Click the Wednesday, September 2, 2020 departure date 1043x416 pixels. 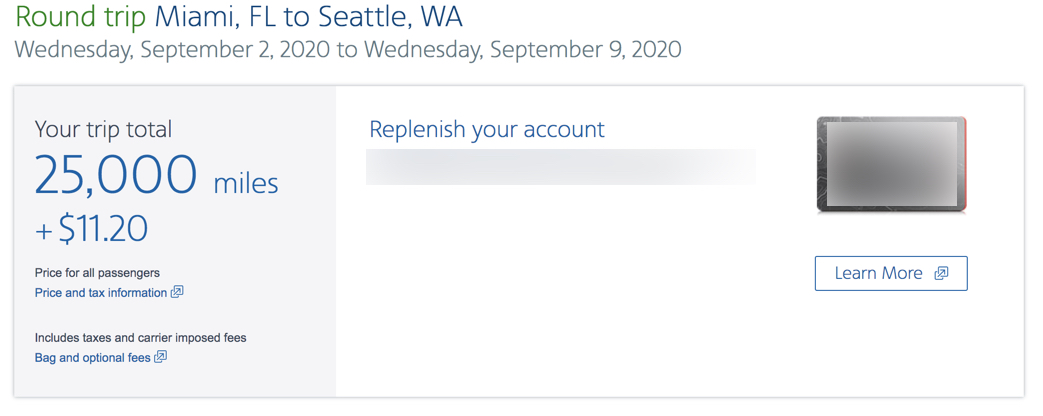172,49
